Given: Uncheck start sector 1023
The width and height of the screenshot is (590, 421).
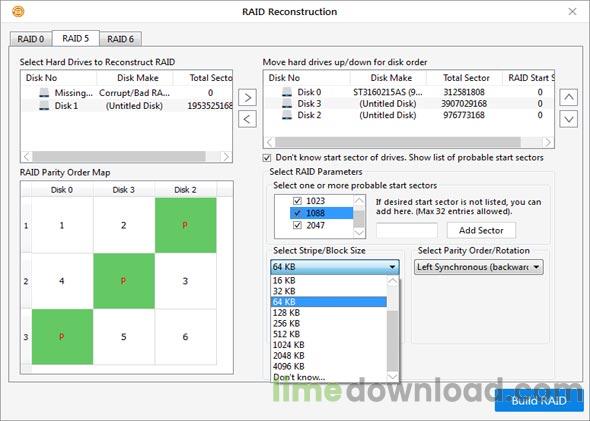Looking at the screenshot, I should [x=297, y=201].
